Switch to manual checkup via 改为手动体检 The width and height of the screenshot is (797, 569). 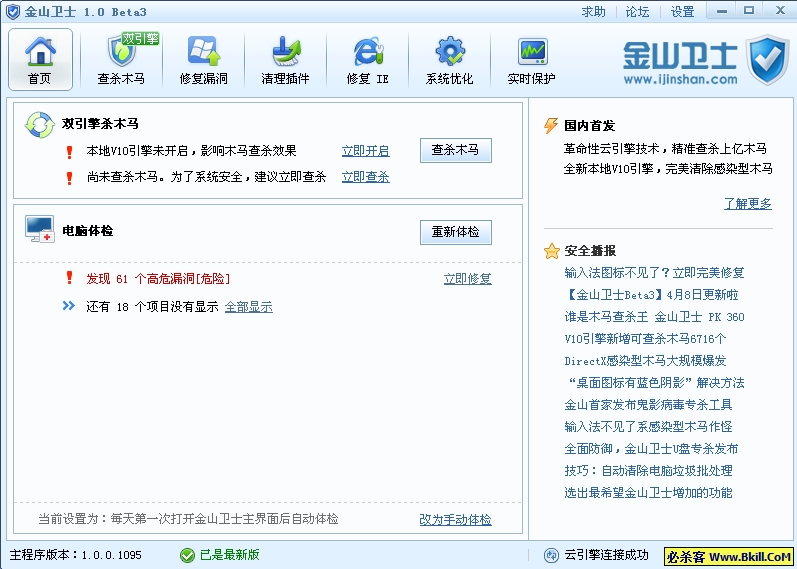click(x=455, y=520)
